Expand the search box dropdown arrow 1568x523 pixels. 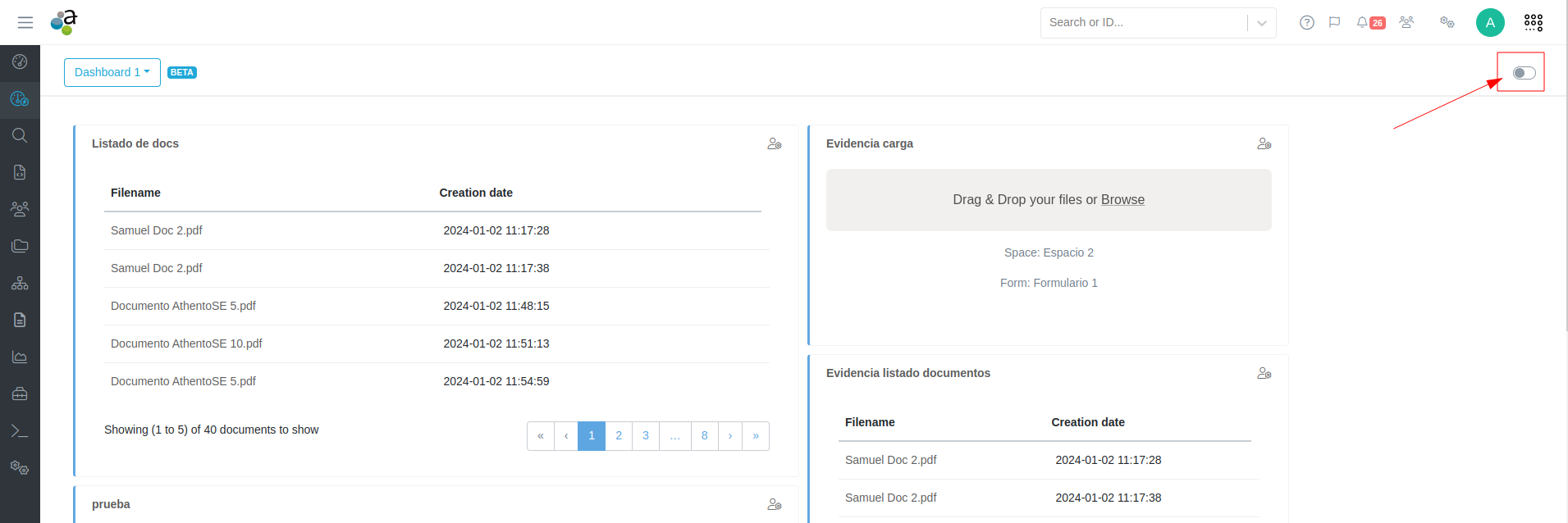(1262, 23)
